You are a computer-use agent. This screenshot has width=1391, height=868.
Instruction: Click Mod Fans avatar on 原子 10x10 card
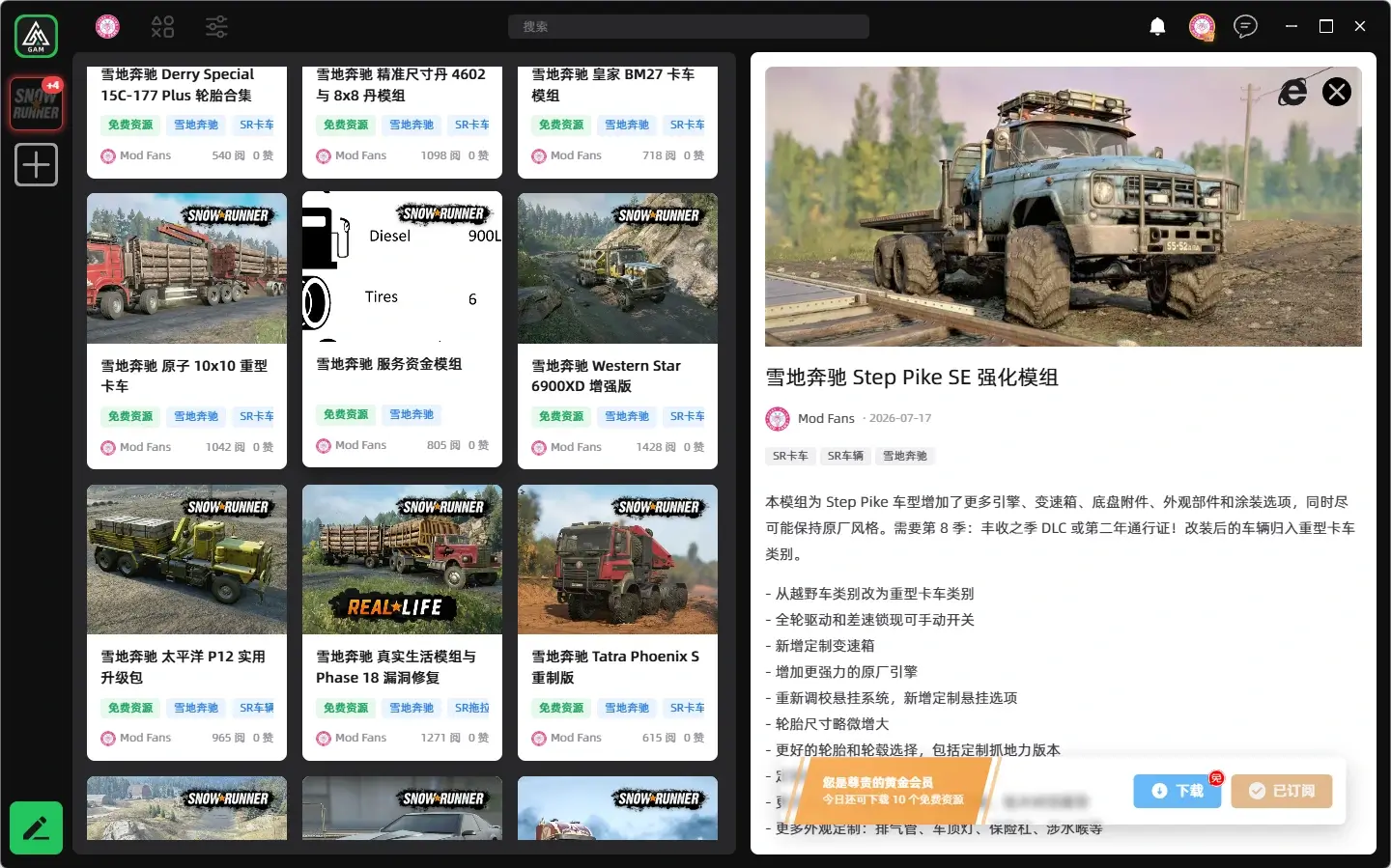[108, 448]
